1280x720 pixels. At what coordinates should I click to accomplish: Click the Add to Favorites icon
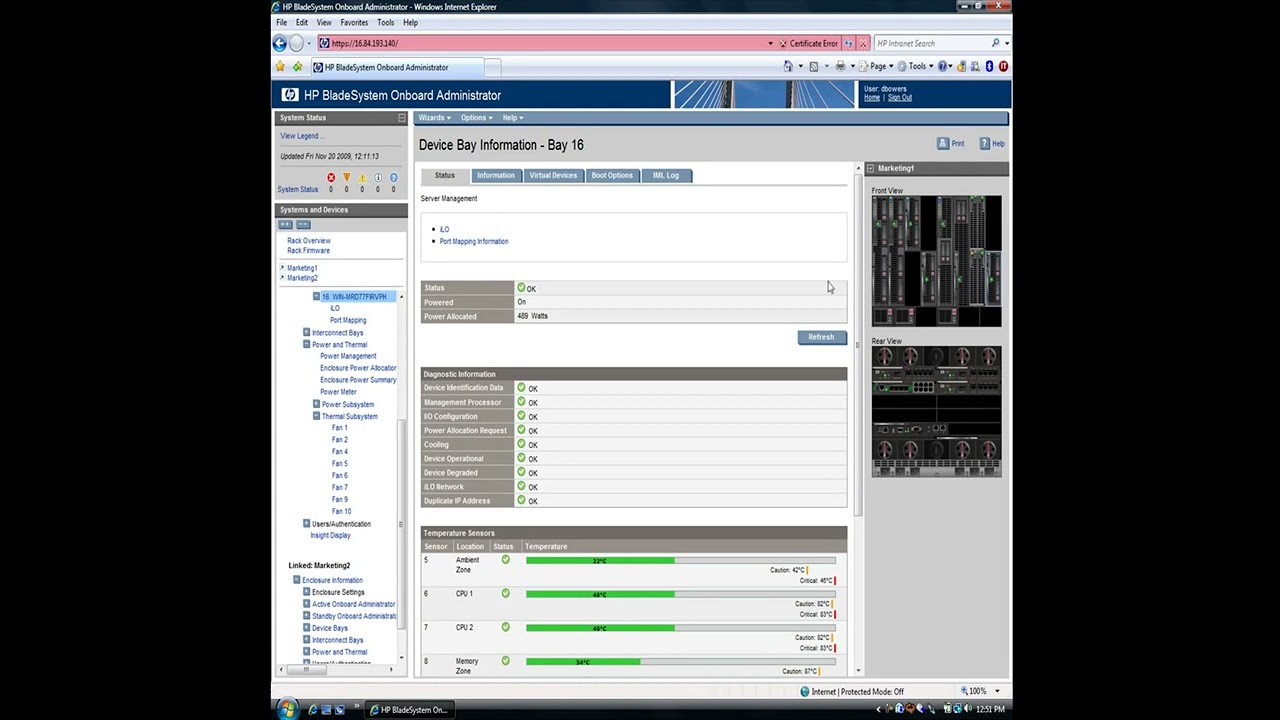[297, 67]
